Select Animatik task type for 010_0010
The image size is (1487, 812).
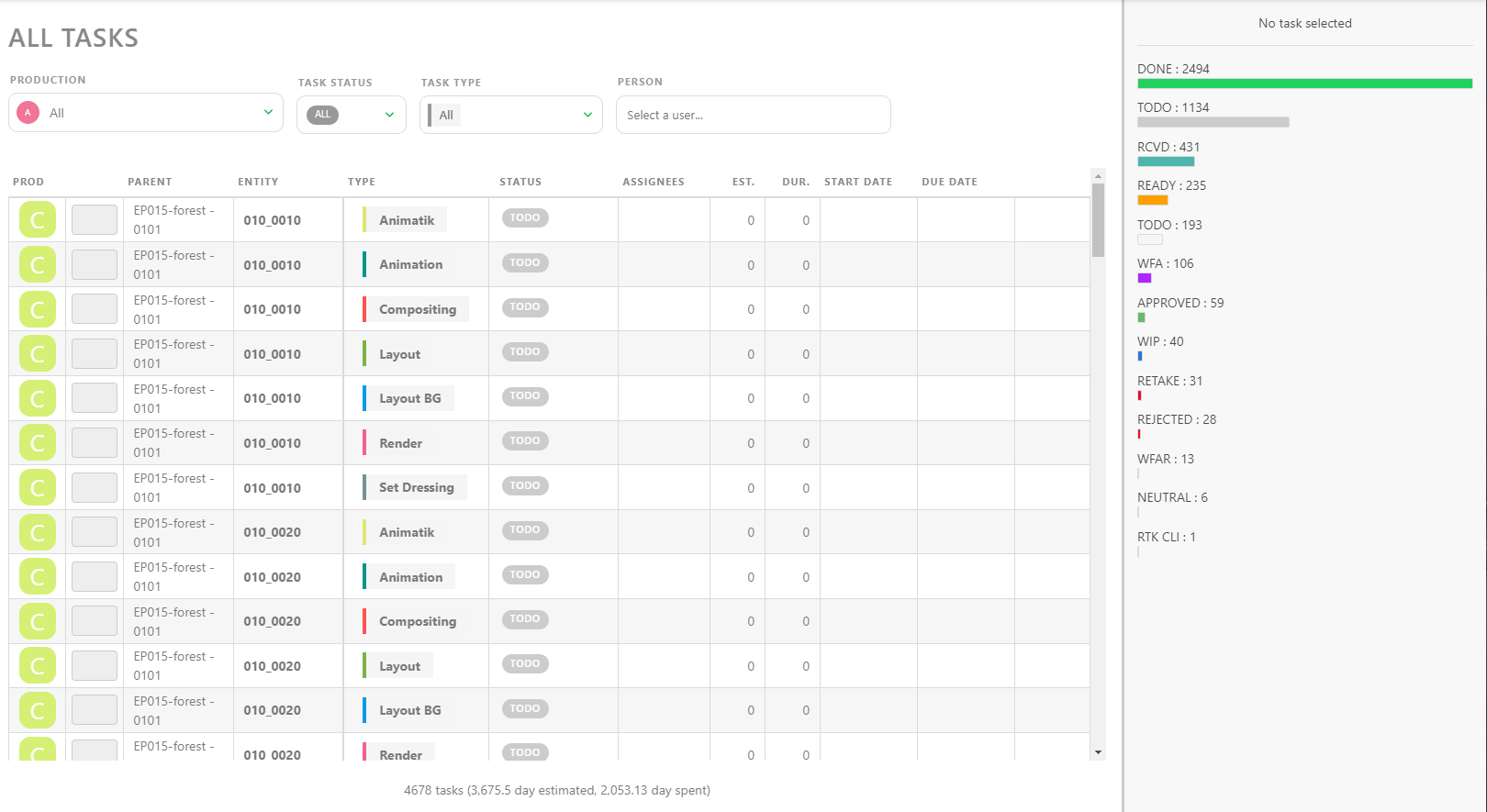coord(405,220)
